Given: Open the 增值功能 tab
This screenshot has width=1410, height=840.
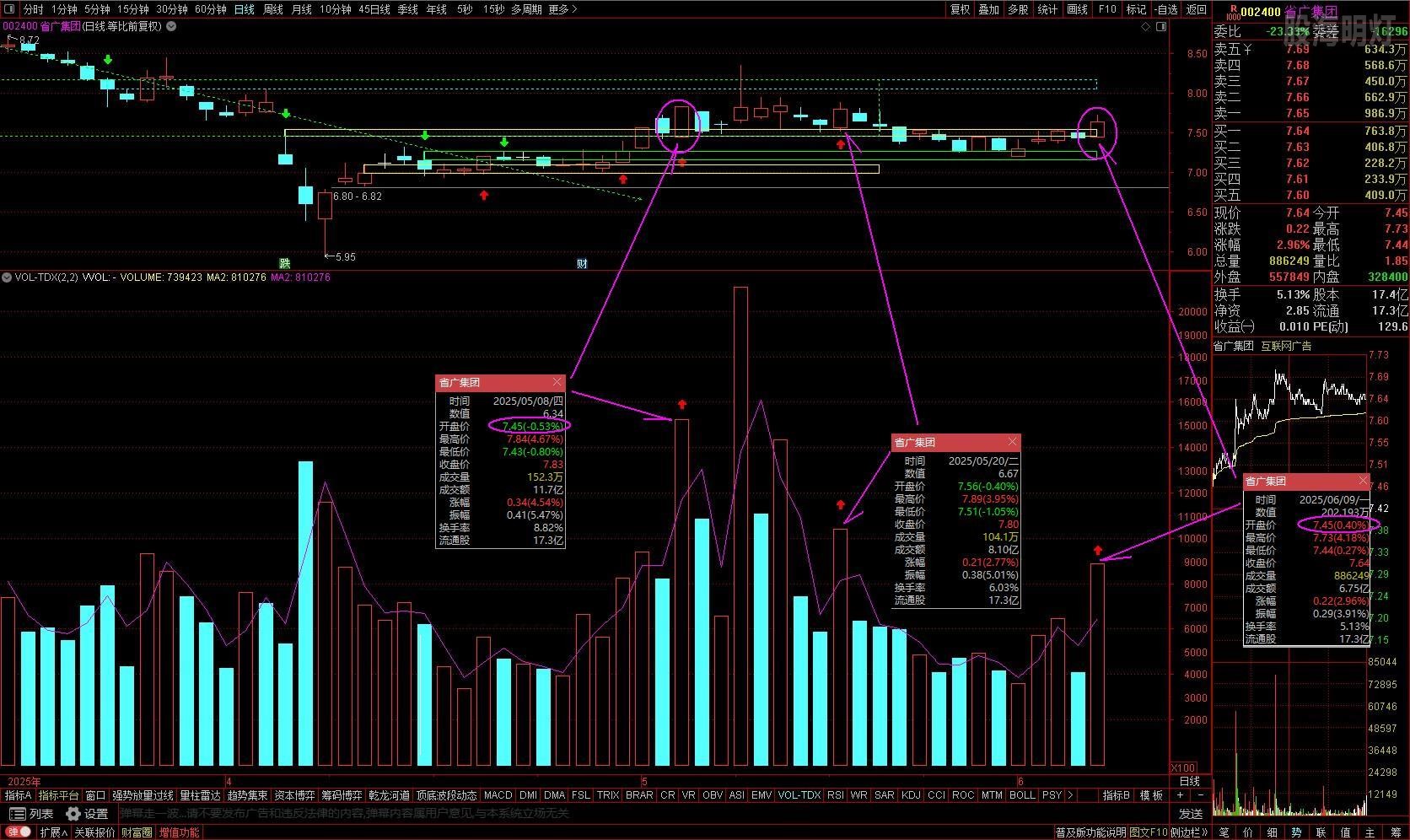Looking at the screenshot, I should coord(180,832).
